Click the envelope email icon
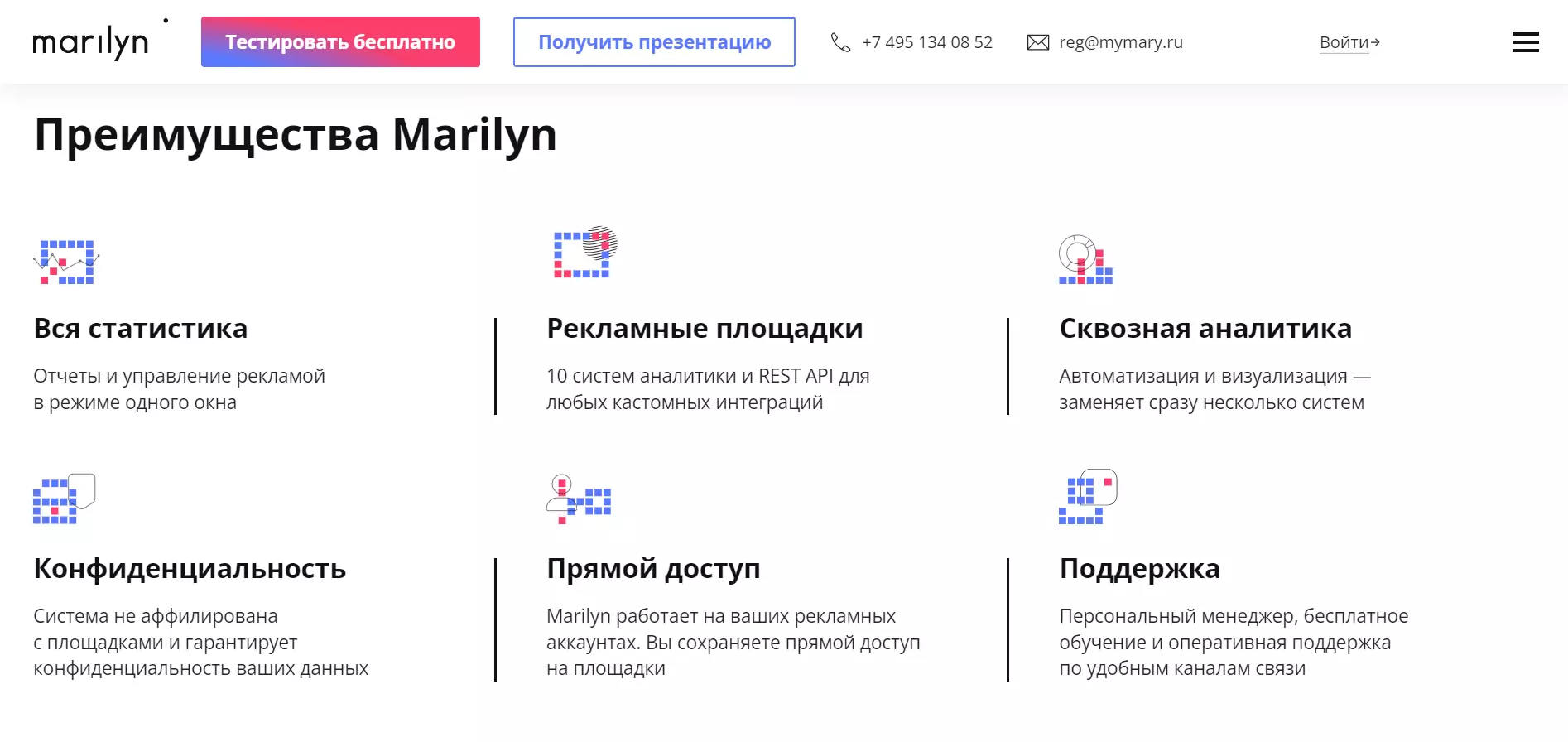 point(1038,42)
